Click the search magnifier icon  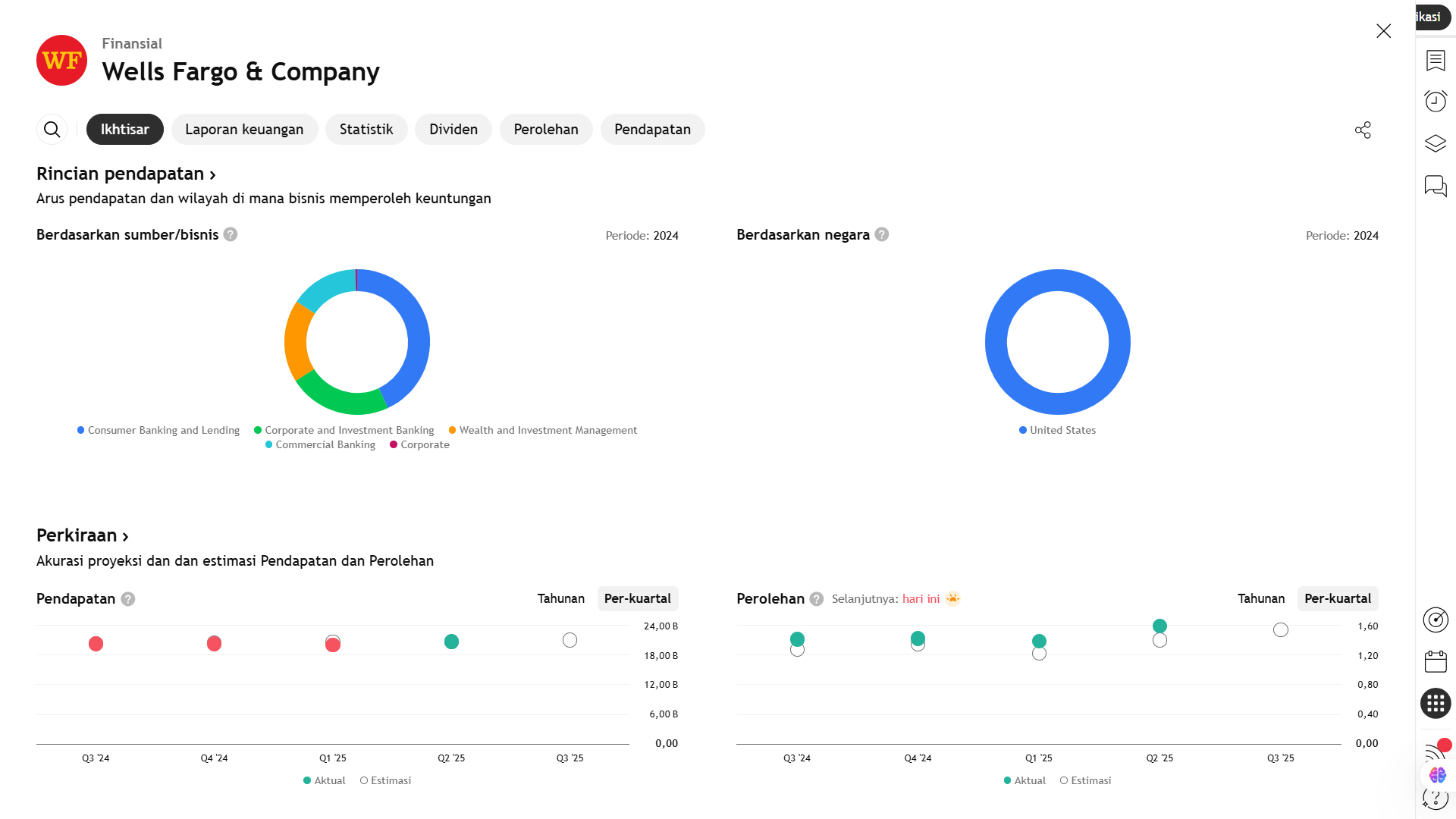[52, 130]
